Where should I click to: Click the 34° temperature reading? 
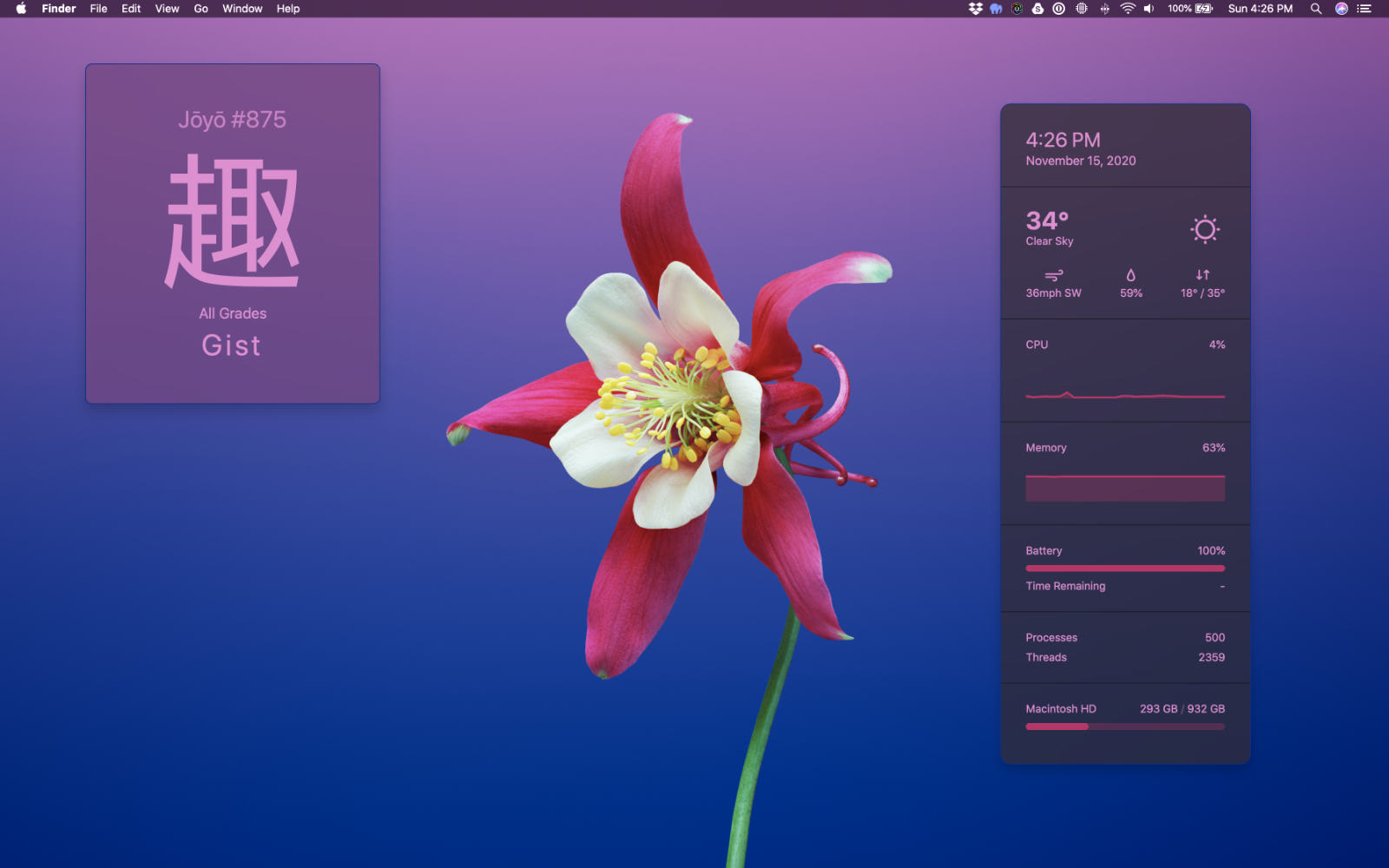point(1047,220)
